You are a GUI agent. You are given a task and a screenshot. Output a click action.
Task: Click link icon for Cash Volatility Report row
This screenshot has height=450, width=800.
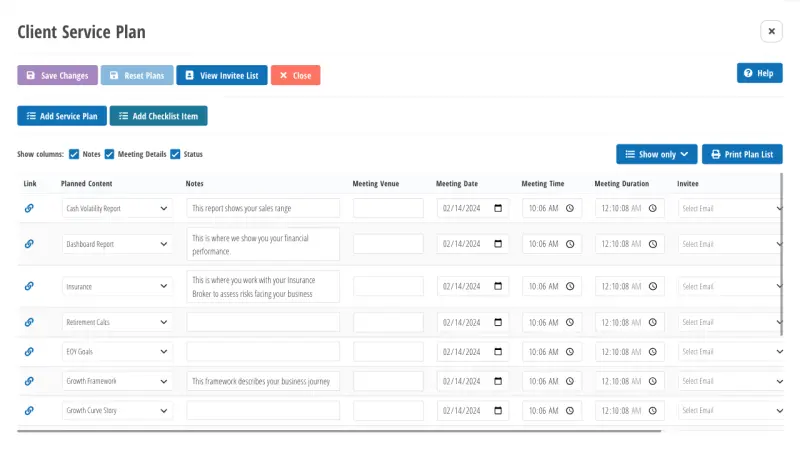click(29, 208)
